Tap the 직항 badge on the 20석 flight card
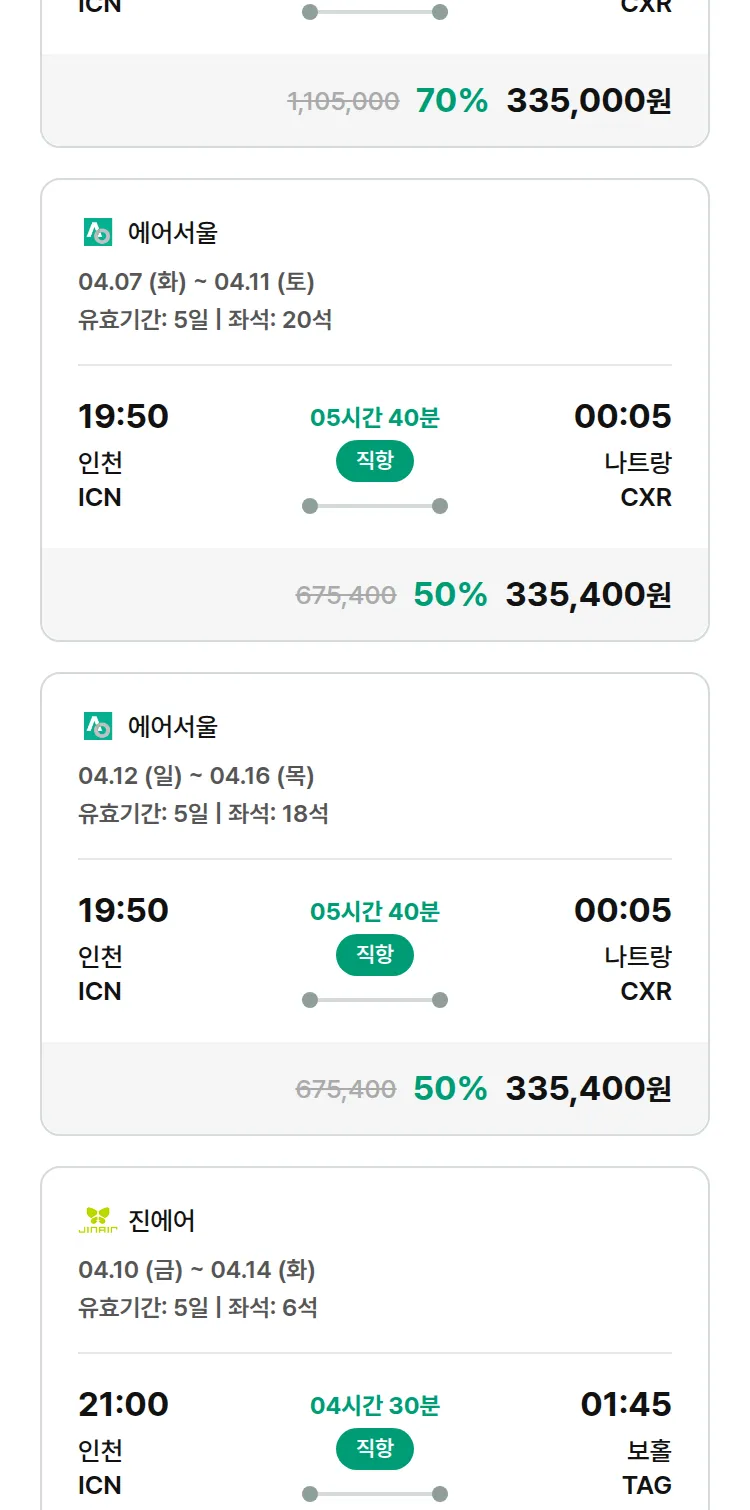The height and width of the screenshot is (1510, 750). (x=375, y=461)
